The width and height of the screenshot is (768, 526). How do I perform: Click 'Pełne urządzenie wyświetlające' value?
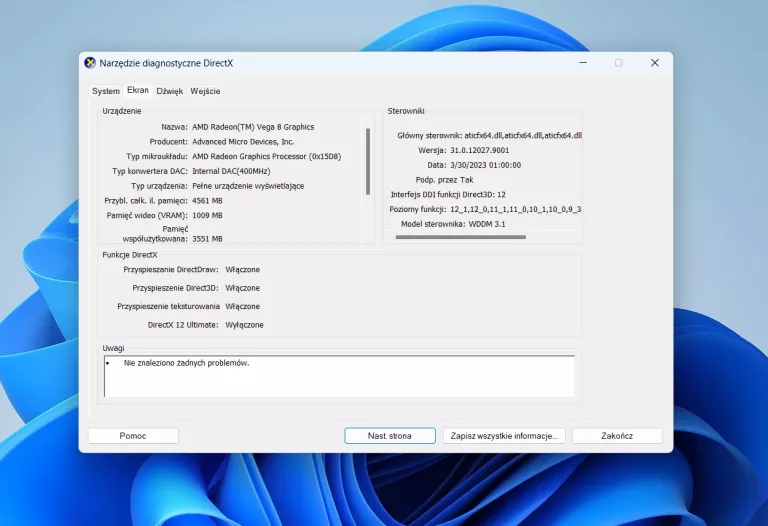coord(248,186)
